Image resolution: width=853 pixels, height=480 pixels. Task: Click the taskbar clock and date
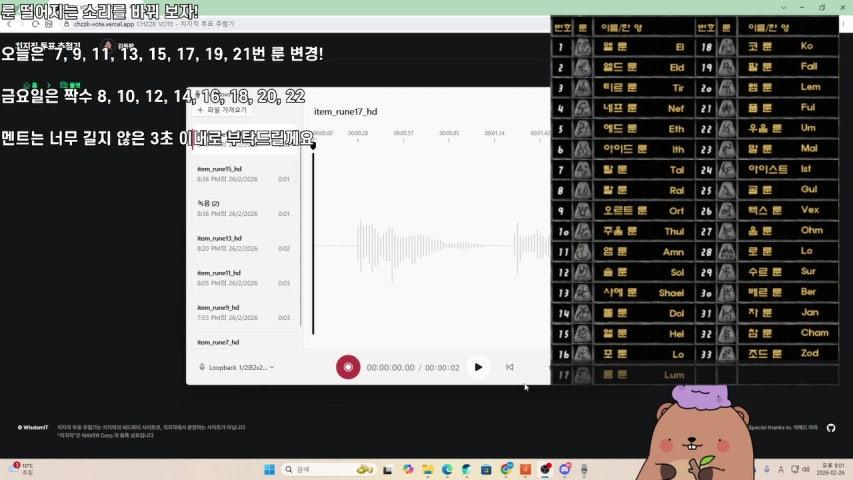(x=830, y=469)
